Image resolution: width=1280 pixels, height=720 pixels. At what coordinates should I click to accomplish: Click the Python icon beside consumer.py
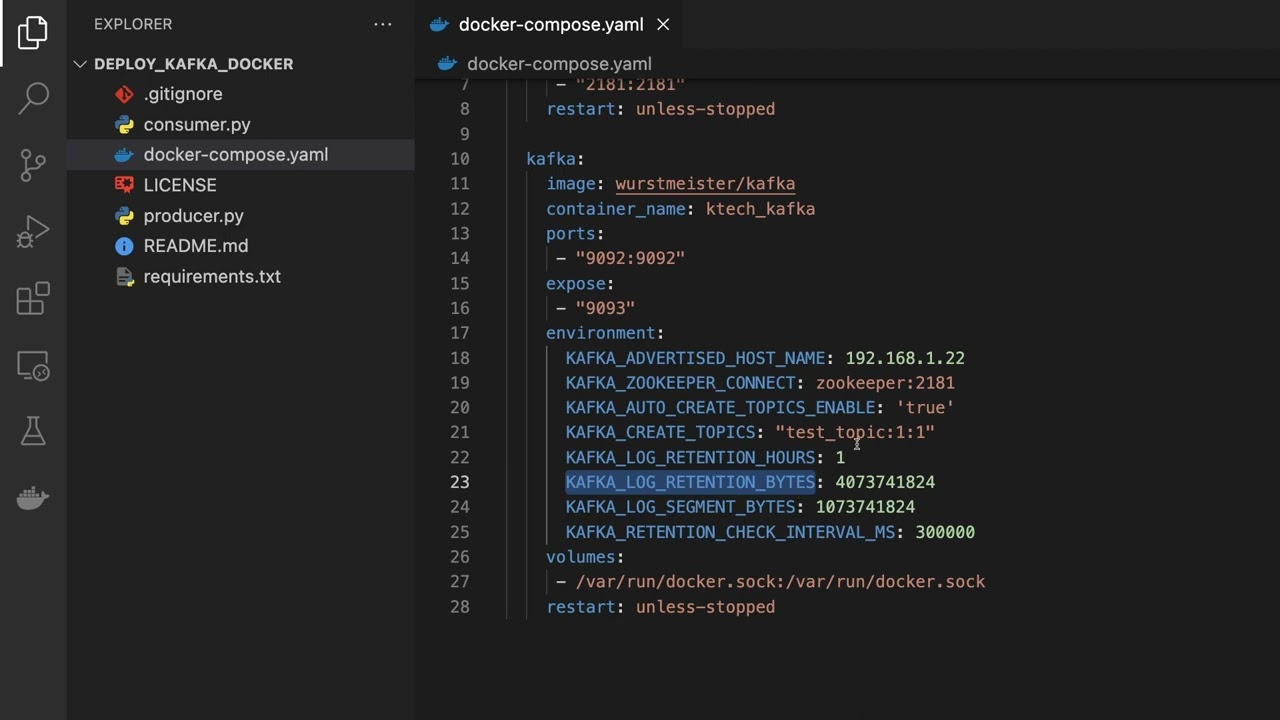coord(124,125)
